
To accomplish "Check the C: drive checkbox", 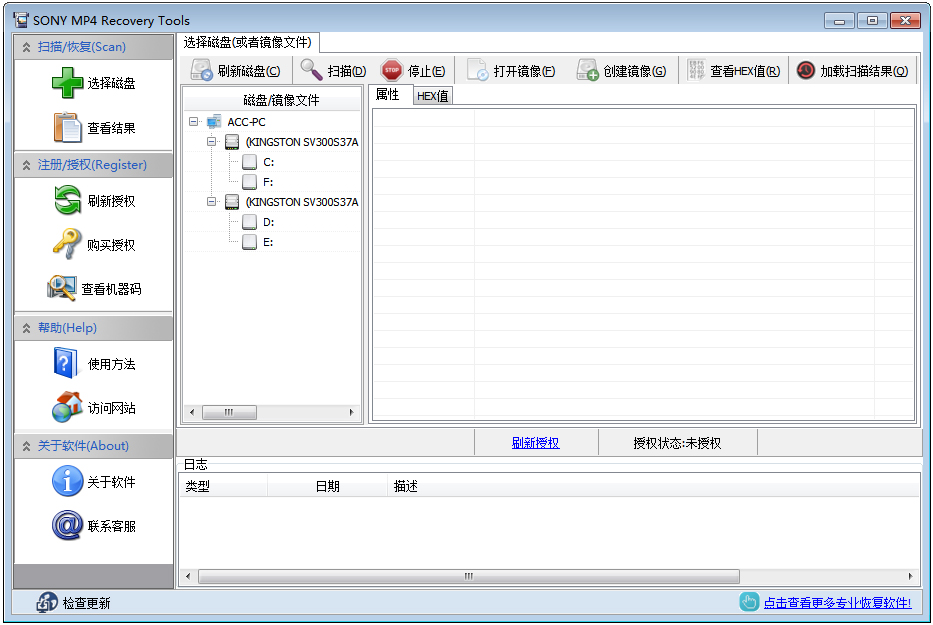I will [x=247, y=161].
